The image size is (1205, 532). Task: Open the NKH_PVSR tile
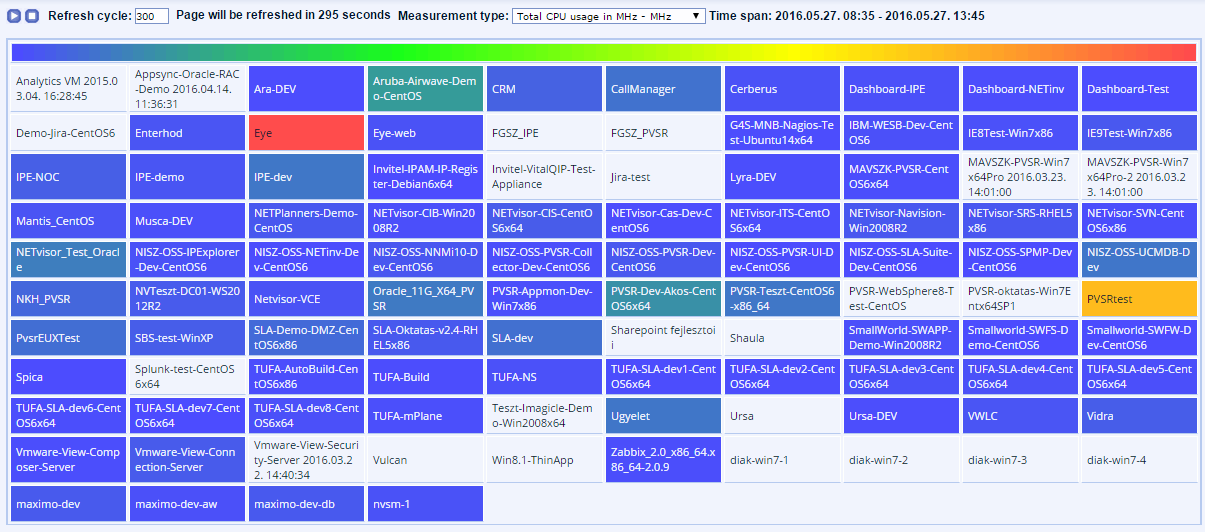pos(67,299)
